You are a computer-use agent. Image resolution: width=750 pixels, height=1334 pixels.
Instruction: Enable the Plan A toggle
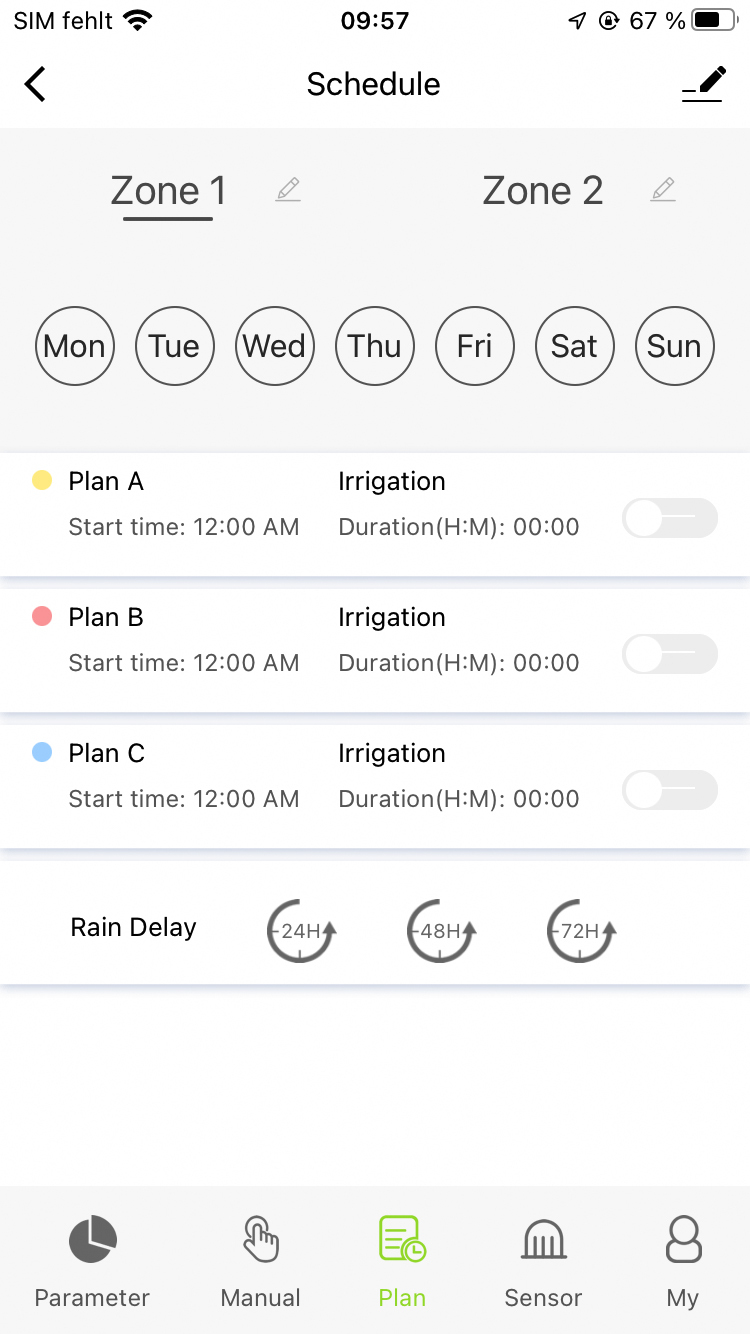tap(669, 518)
